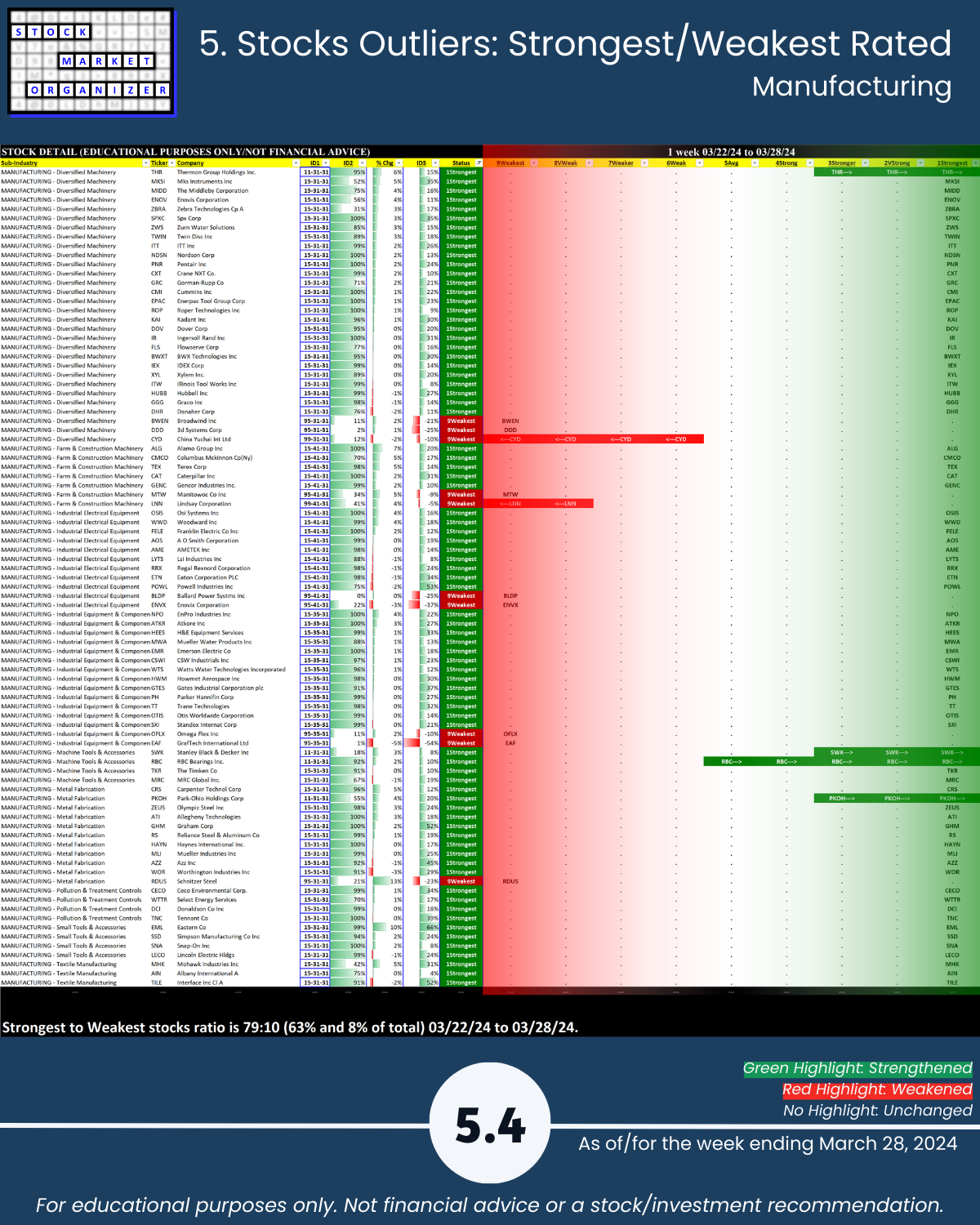Image resolution: width=980 pixels, height=1225 pixels.
Task: Click the 1 week 03/22/24 to 03/28/24 header
Action: [732, 152]
